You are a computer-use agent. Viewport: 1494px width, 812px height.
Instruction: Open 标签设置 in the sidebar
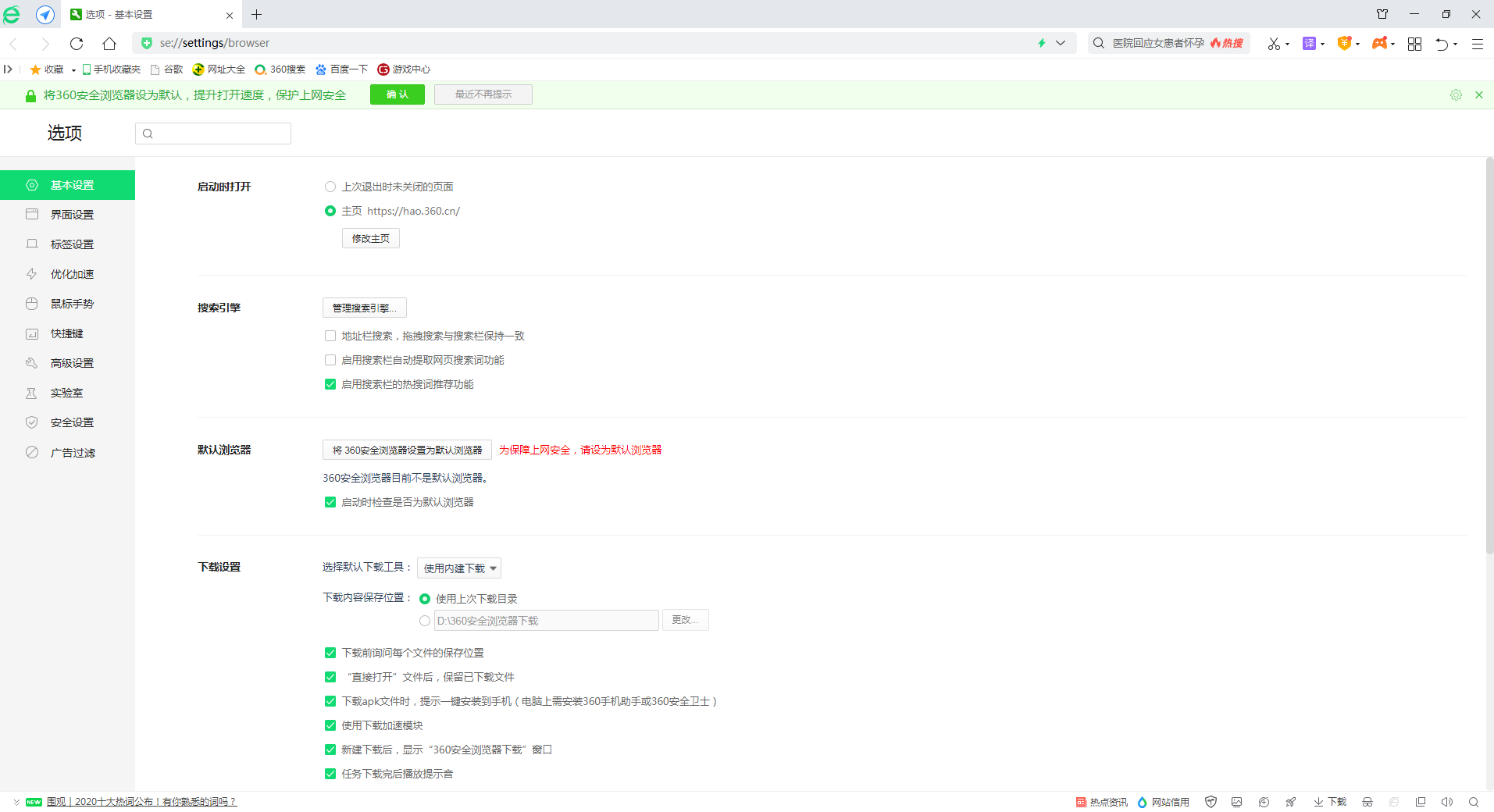coord(67,244)
